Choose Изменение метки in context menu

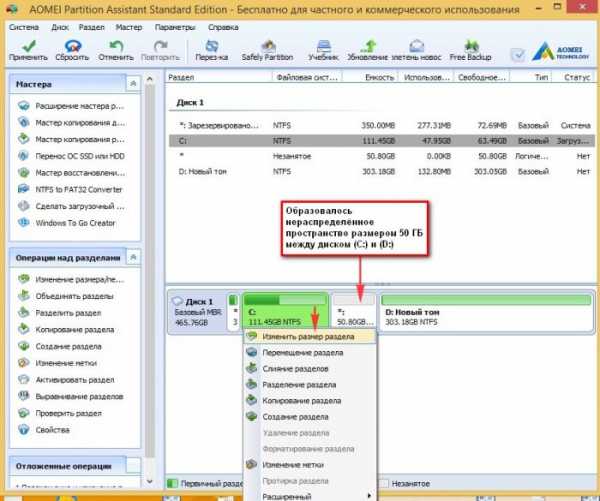tap(310, 465)
